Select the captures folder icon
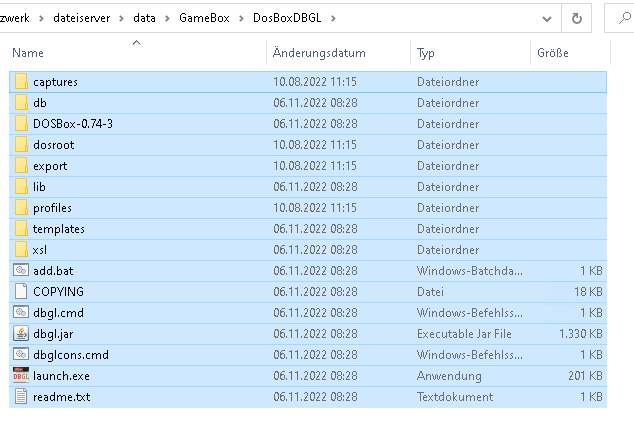Image resolution: width=634 pixels, height=421 pixels. (x=21, y=81)
